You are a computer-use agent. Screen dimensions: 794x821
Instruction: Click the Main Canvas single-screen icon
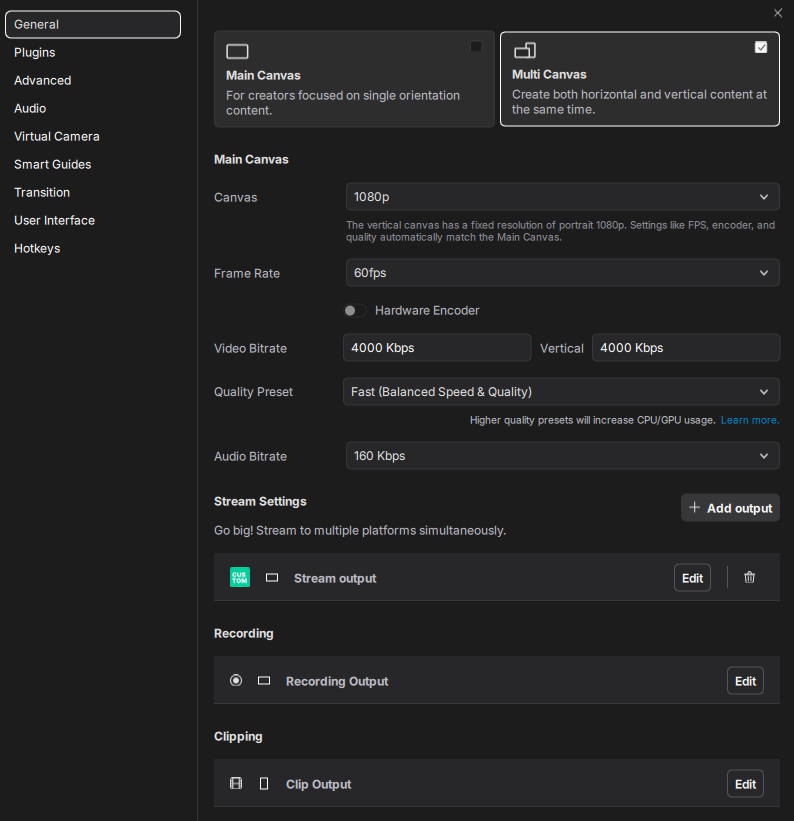point(237,51)
